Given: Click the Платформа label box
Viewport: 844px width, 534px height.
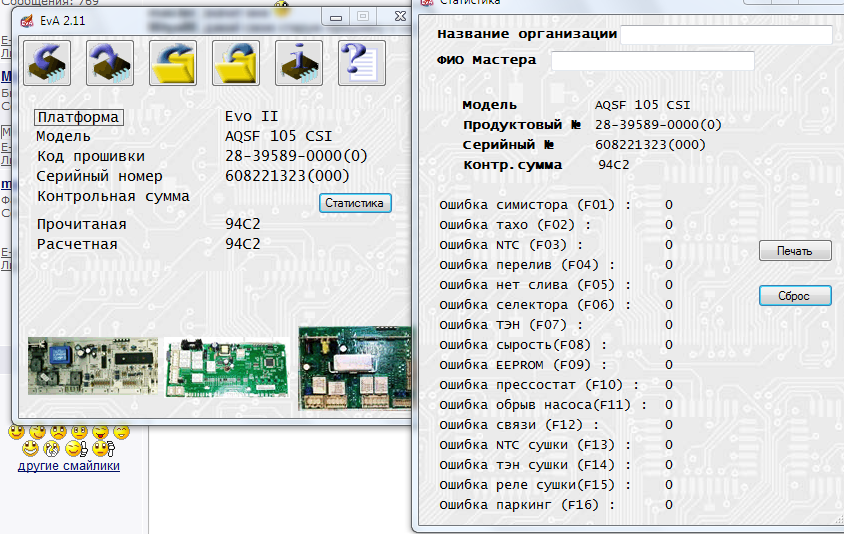Looking at the screenshot, I should point(79,117).
